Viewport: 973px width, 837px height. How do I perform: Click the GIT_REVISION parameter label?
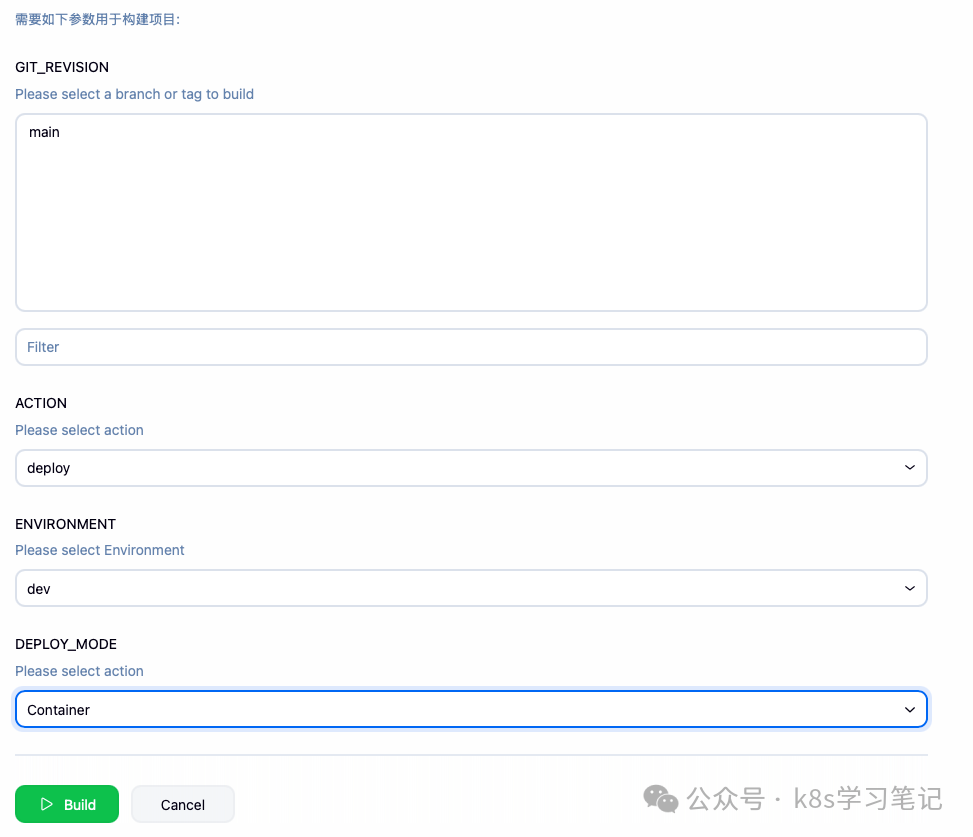coord(62,67)
